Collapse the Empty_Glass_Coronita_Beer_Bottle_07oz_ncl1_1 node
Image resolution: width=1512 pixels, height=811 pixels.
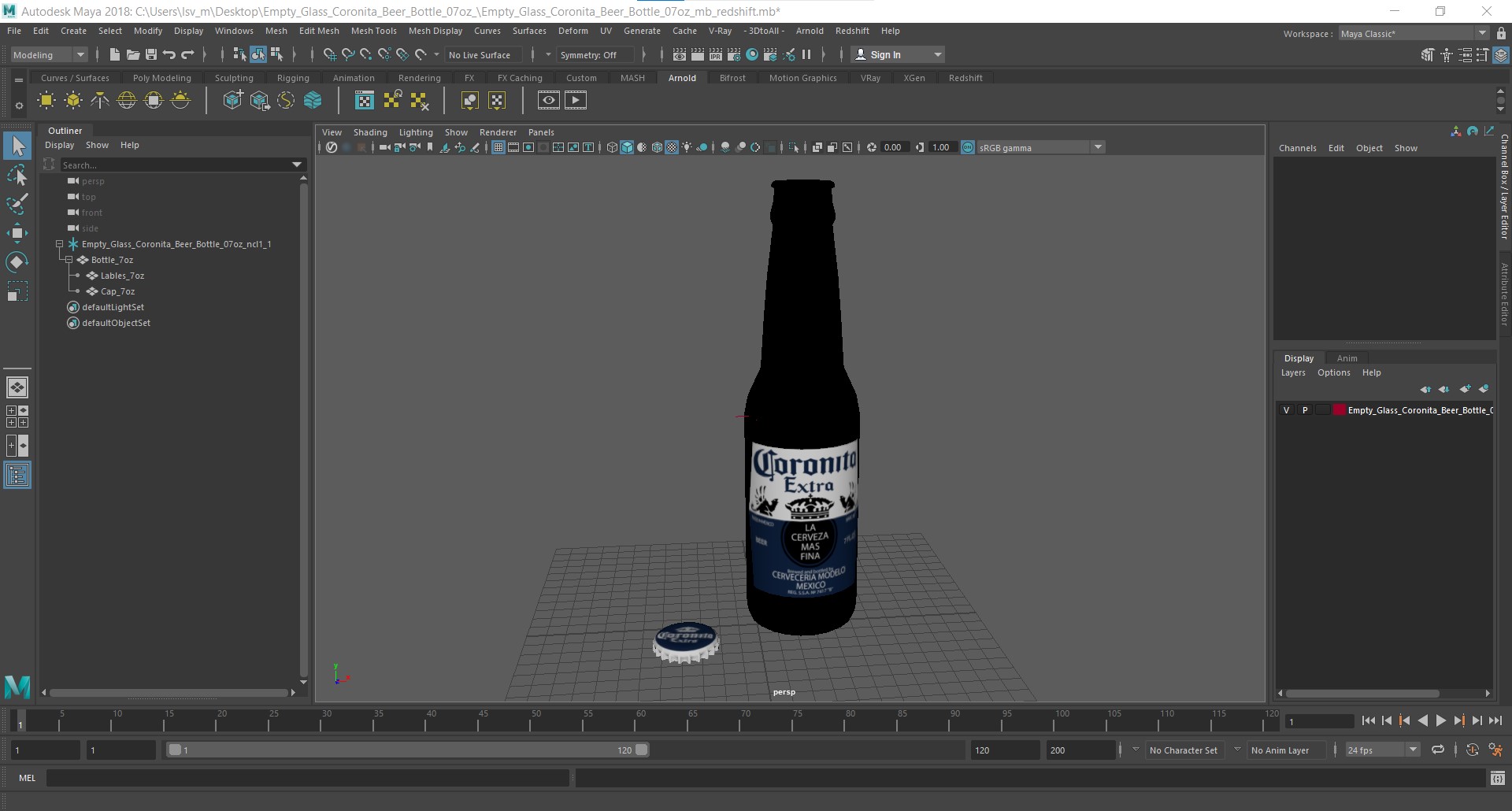[59, 244]
